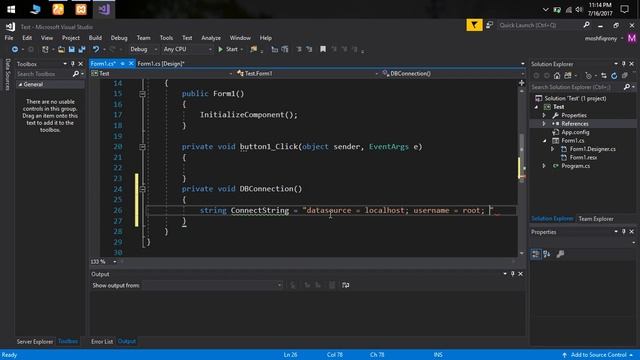Click the Open File folder icon
This screenshot has height=360, width=640.
(x=61, y=49)
